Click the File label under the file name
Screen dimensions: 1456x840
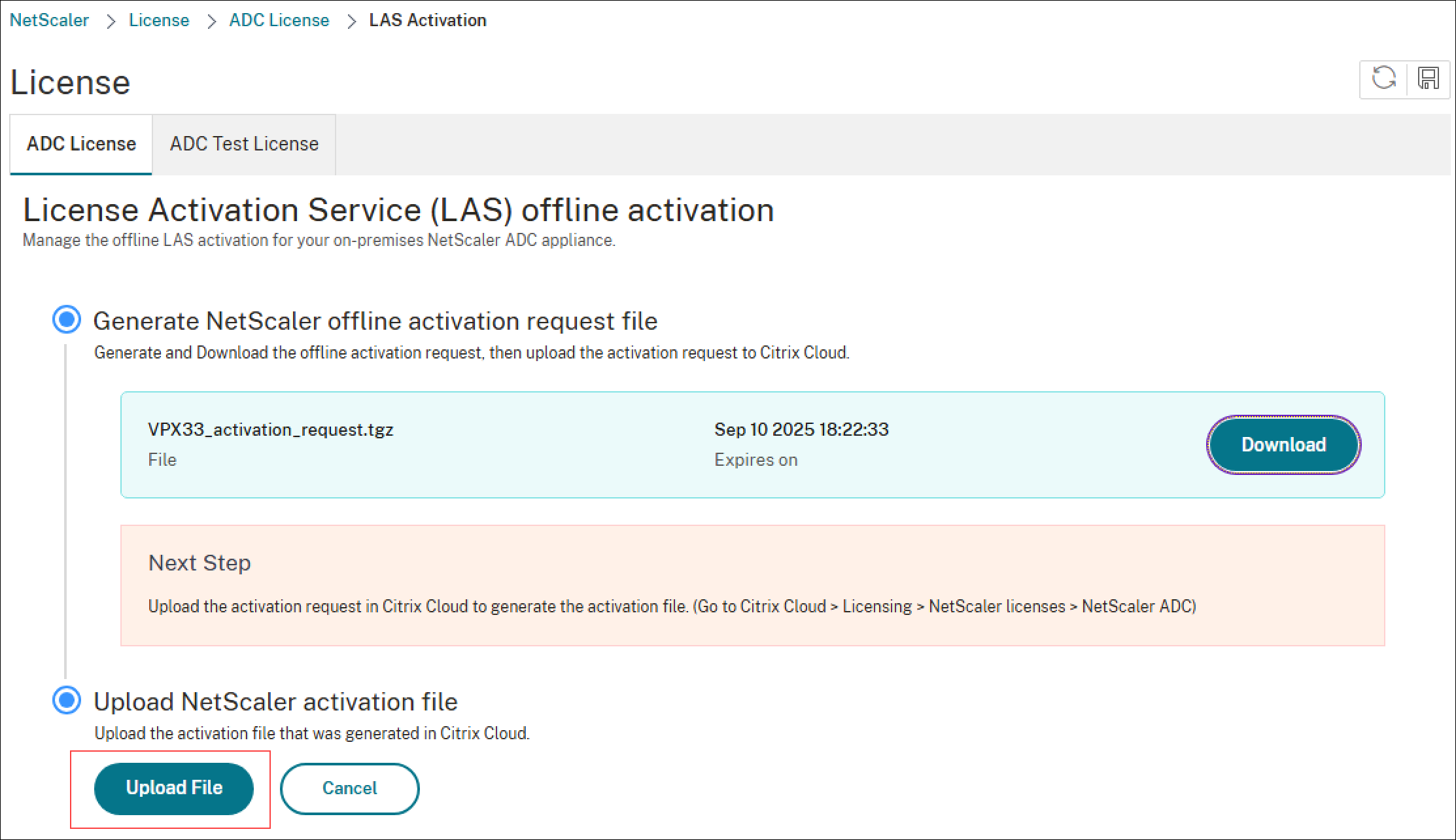point(162,460)
